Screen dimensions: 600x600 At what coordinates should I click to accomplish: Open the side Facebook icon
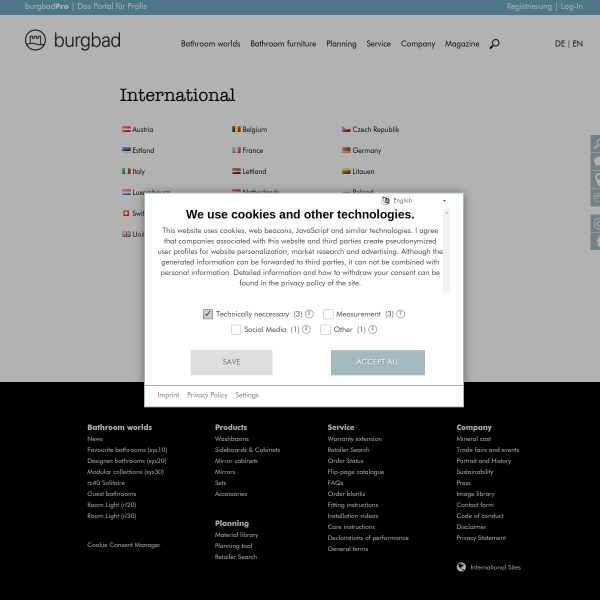coord(595,241)
